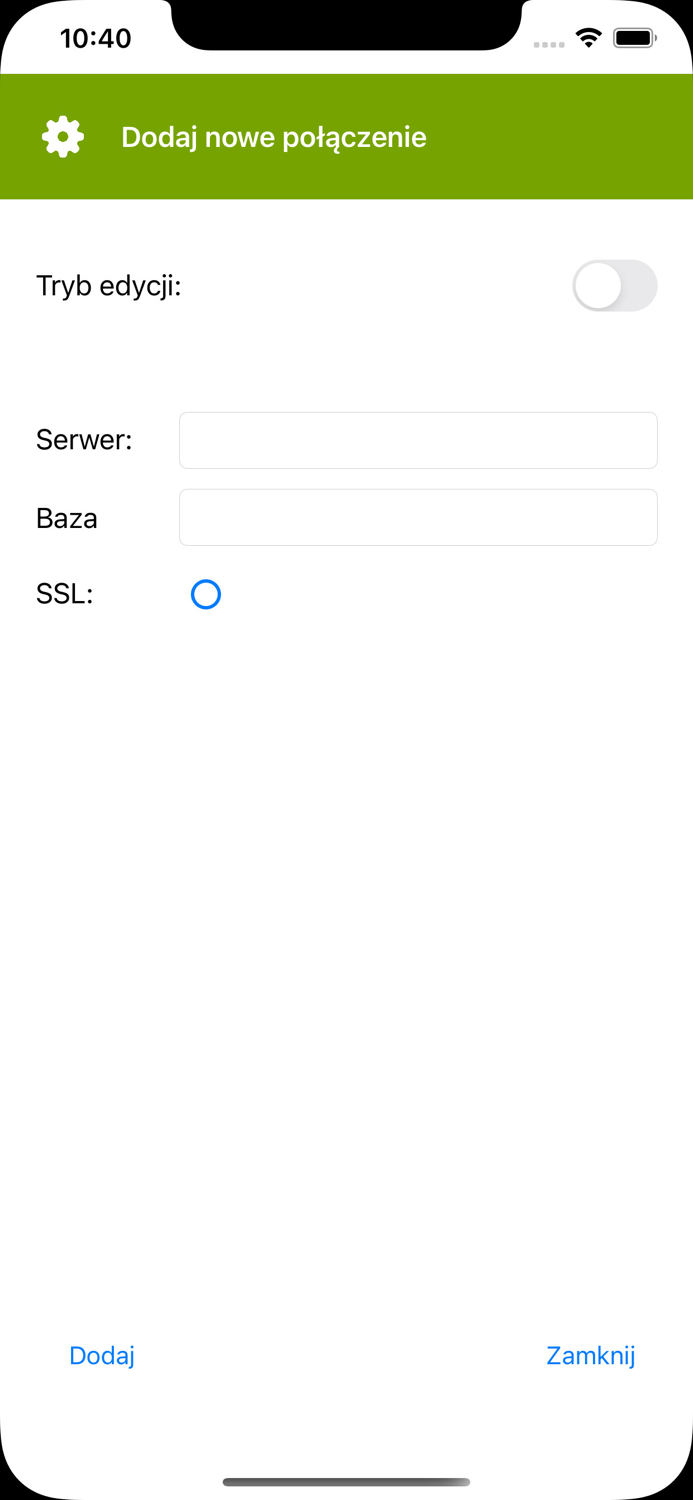Select the SSL label text
This screenshot has width=693, height=1500.
(63, 594)
